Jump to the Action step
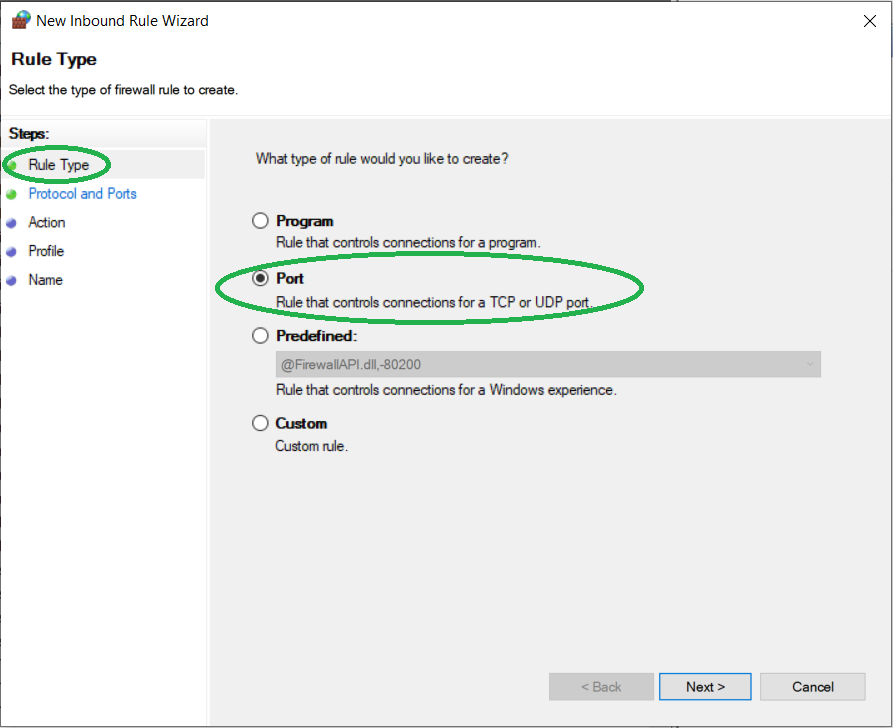This screenshot has width=893, height=728. 47,223
